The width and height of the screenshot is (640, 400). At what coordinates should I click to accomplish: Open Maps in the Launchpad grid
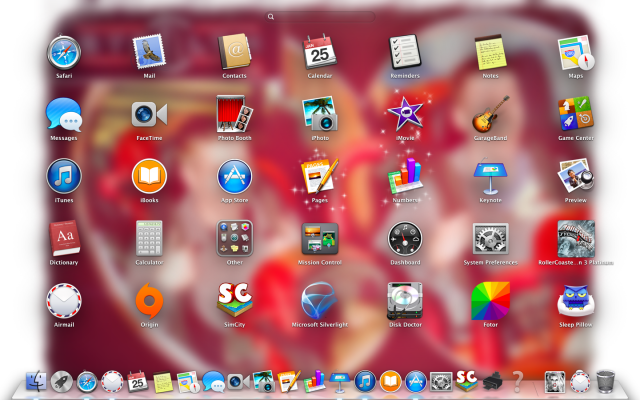click(x=576, y=53)
